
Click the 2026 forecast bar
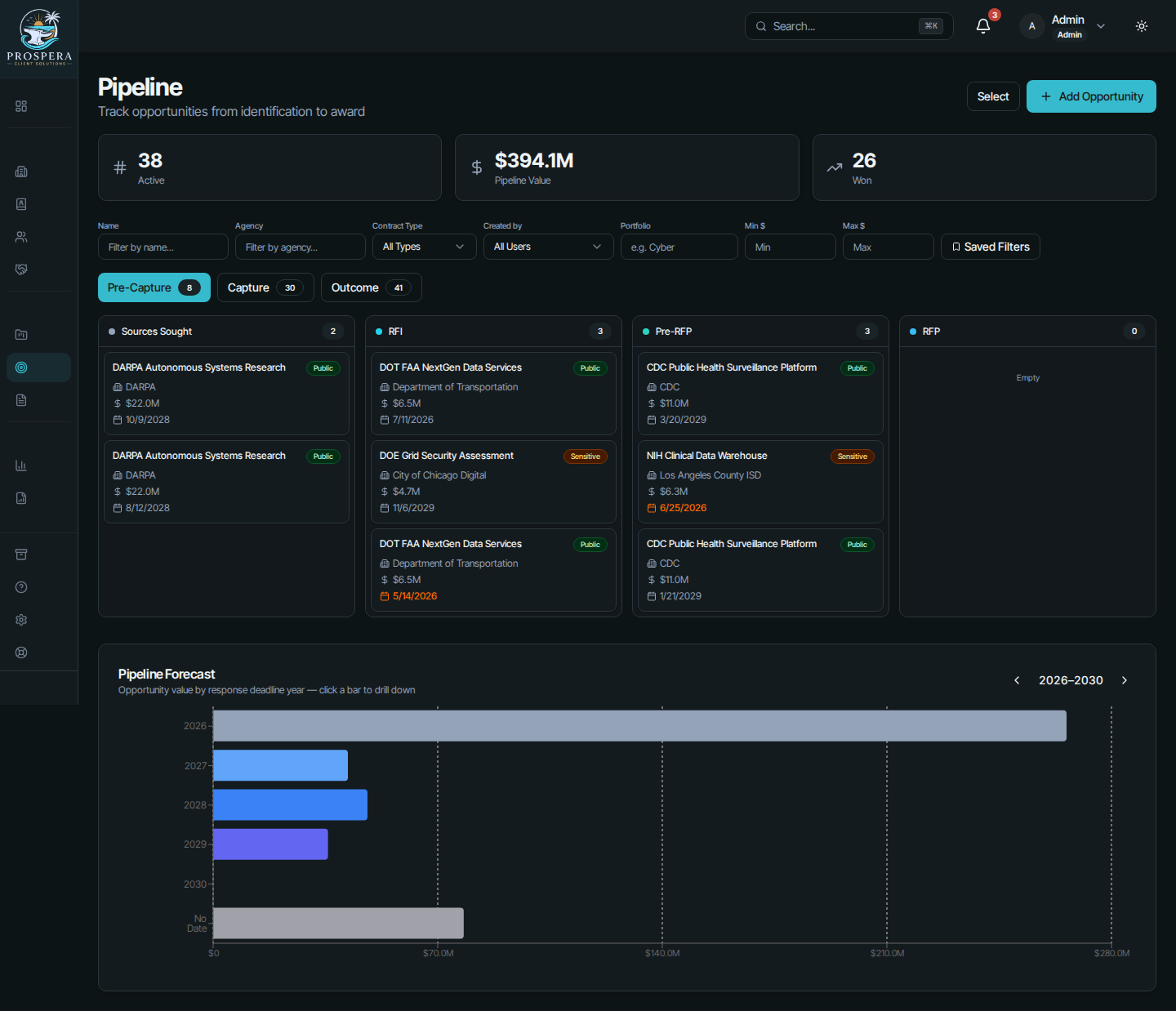click(639, 726)
